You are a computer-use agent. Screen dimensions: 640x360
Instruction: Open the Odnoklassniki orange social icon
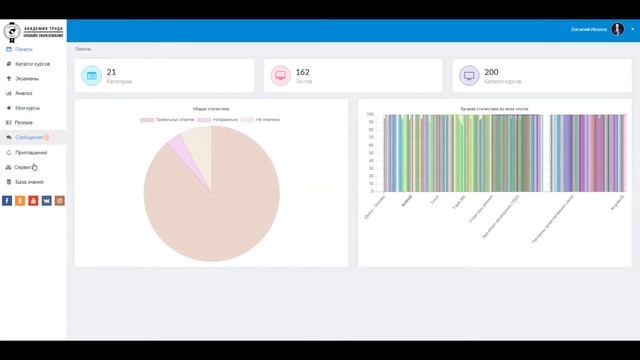coord(20,200)
